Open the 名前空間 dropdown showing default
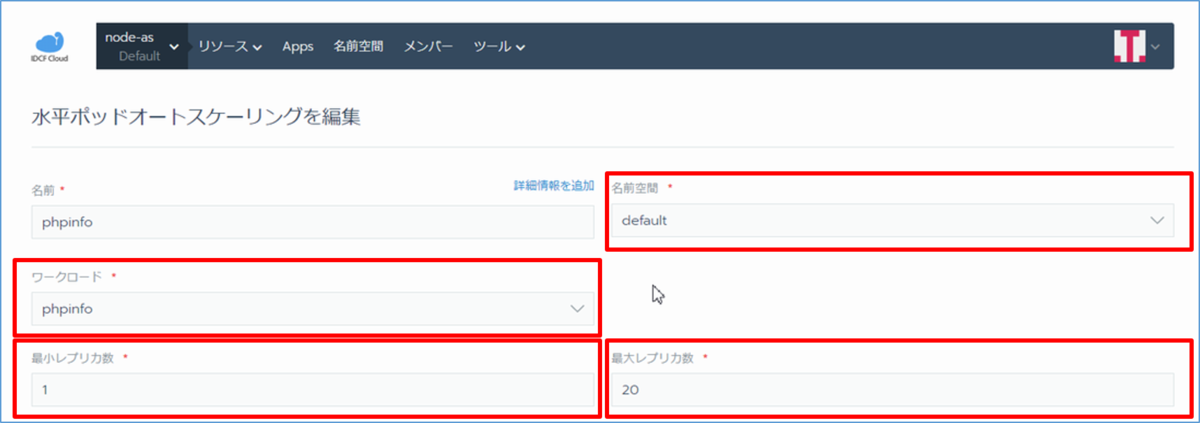This screenshot has width=1200, height=423. (x=892, y=220)
